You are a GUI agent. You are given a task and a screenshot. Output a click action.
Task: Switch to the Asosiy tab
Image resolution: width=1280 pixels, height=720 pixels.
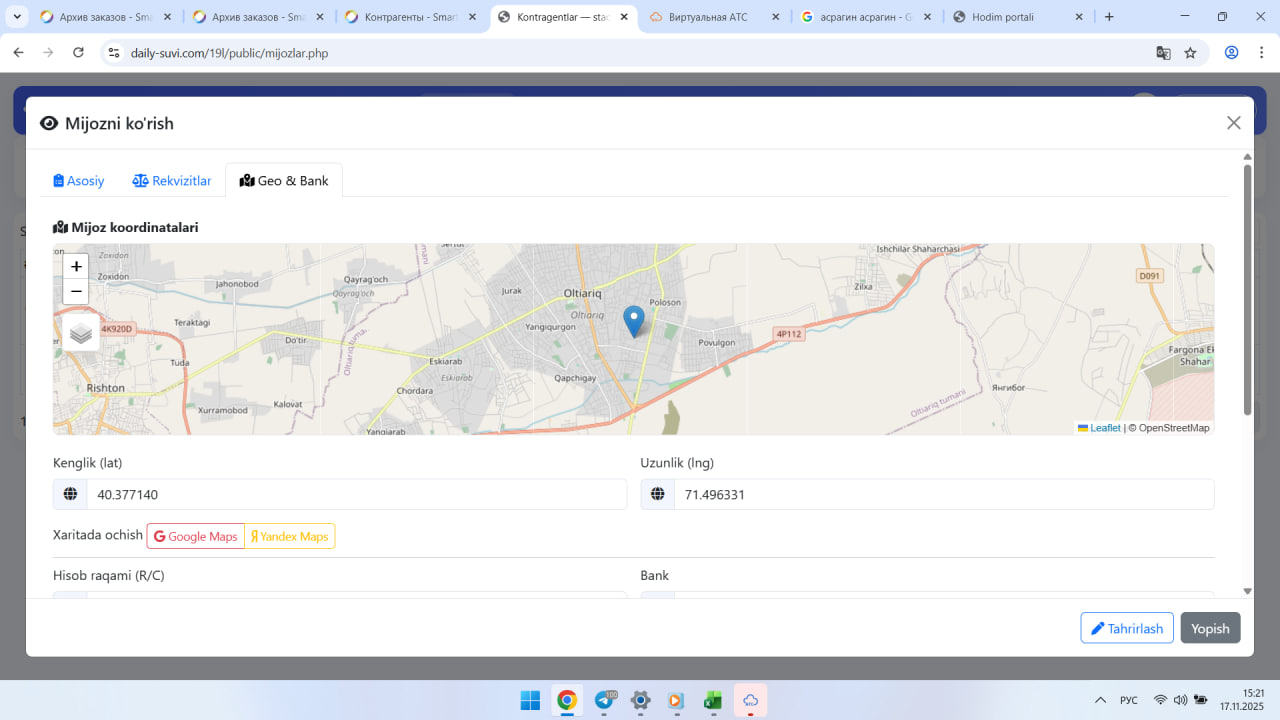pos(79,181)
